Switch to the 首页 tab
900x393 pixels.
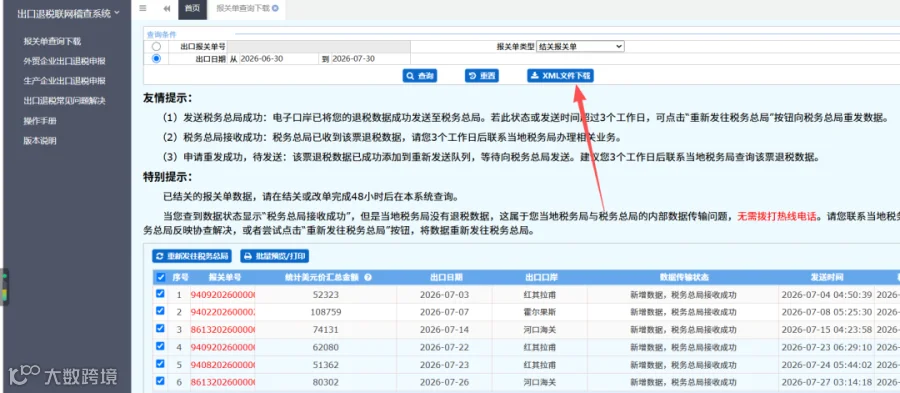pos(192,9)
